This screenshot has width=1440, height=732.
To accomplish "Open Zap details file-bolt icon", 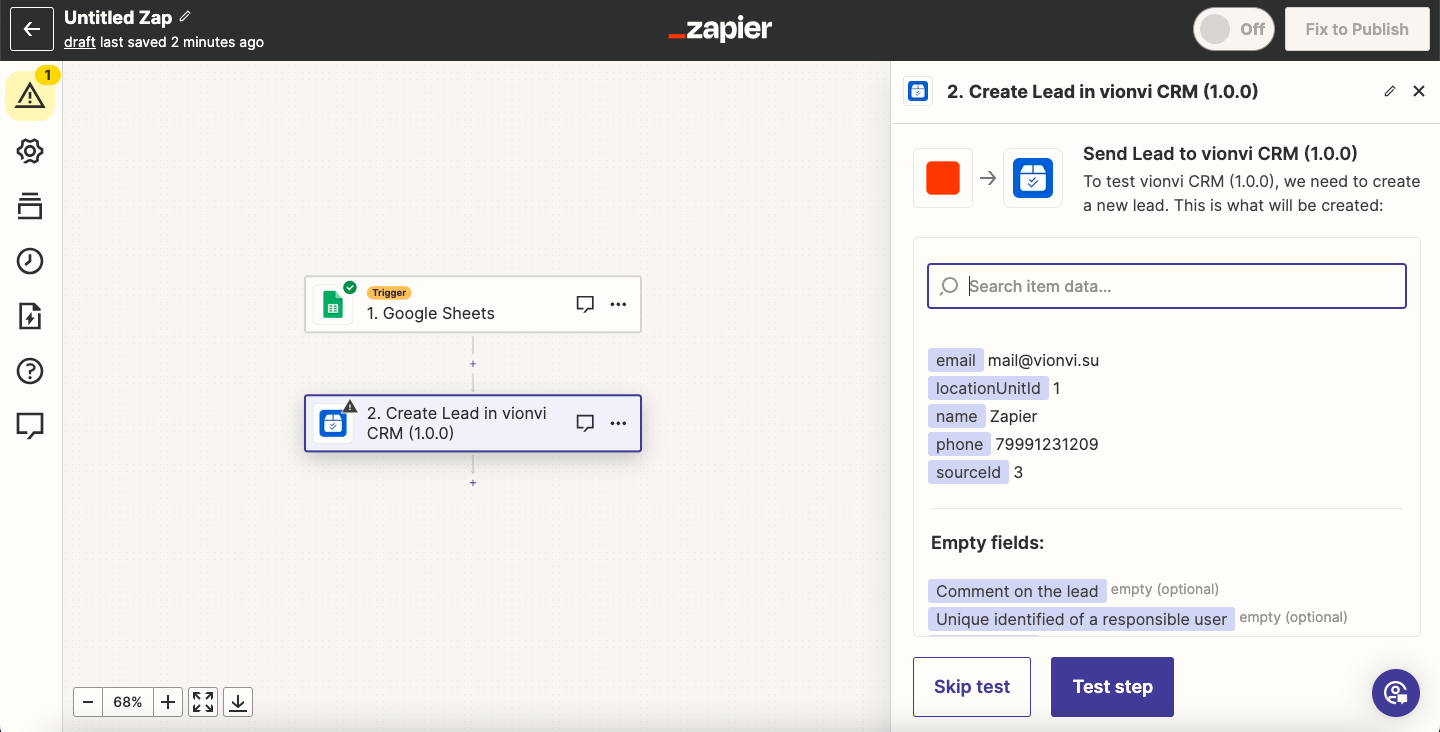I will pos(30,316).
